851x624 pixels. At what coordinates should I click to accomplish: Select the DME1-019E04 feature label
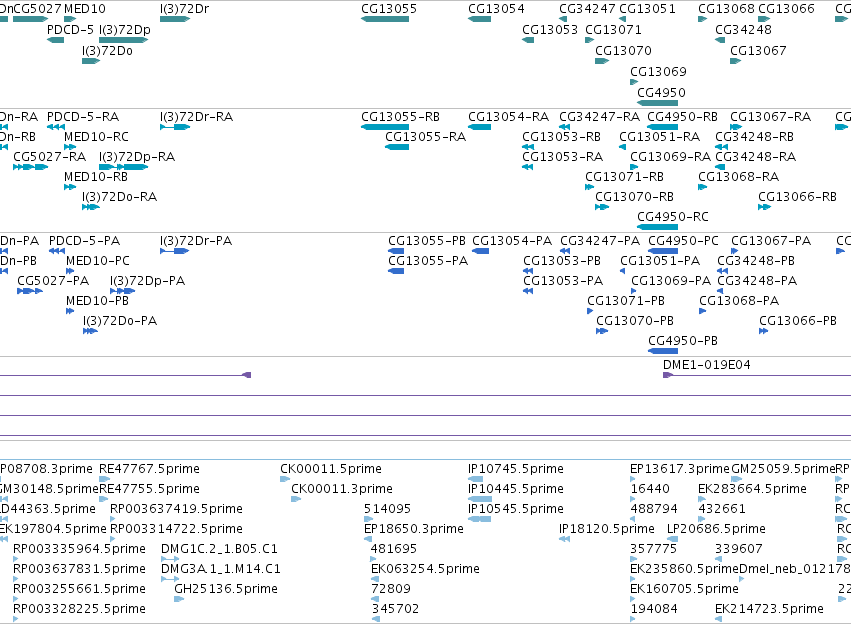point(707,365)
